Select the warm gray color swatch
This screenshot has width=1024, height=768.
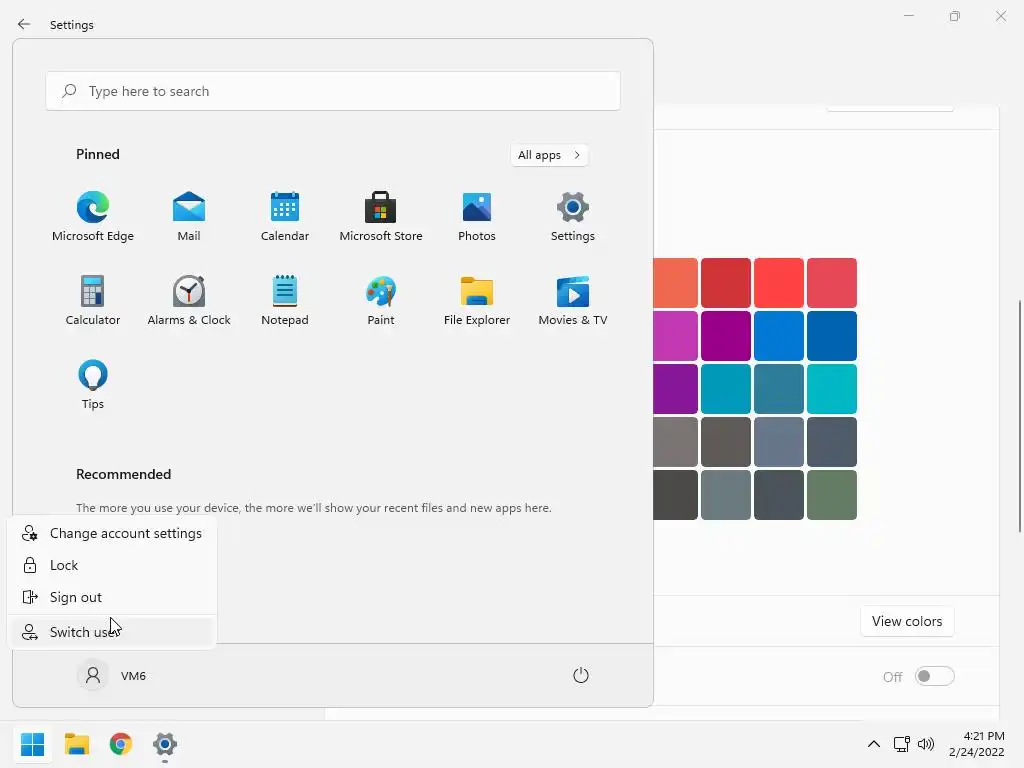coord(675,442)
